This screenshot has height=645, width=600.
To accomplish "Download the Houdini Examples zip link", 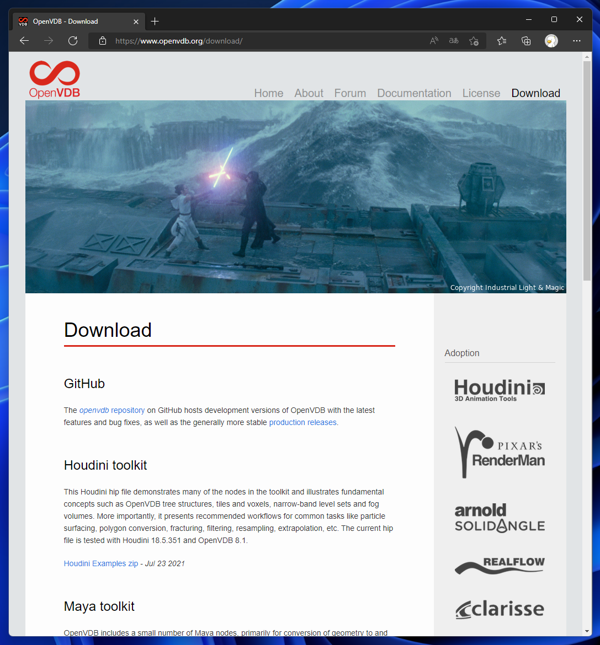I will (x=101, y=563).
